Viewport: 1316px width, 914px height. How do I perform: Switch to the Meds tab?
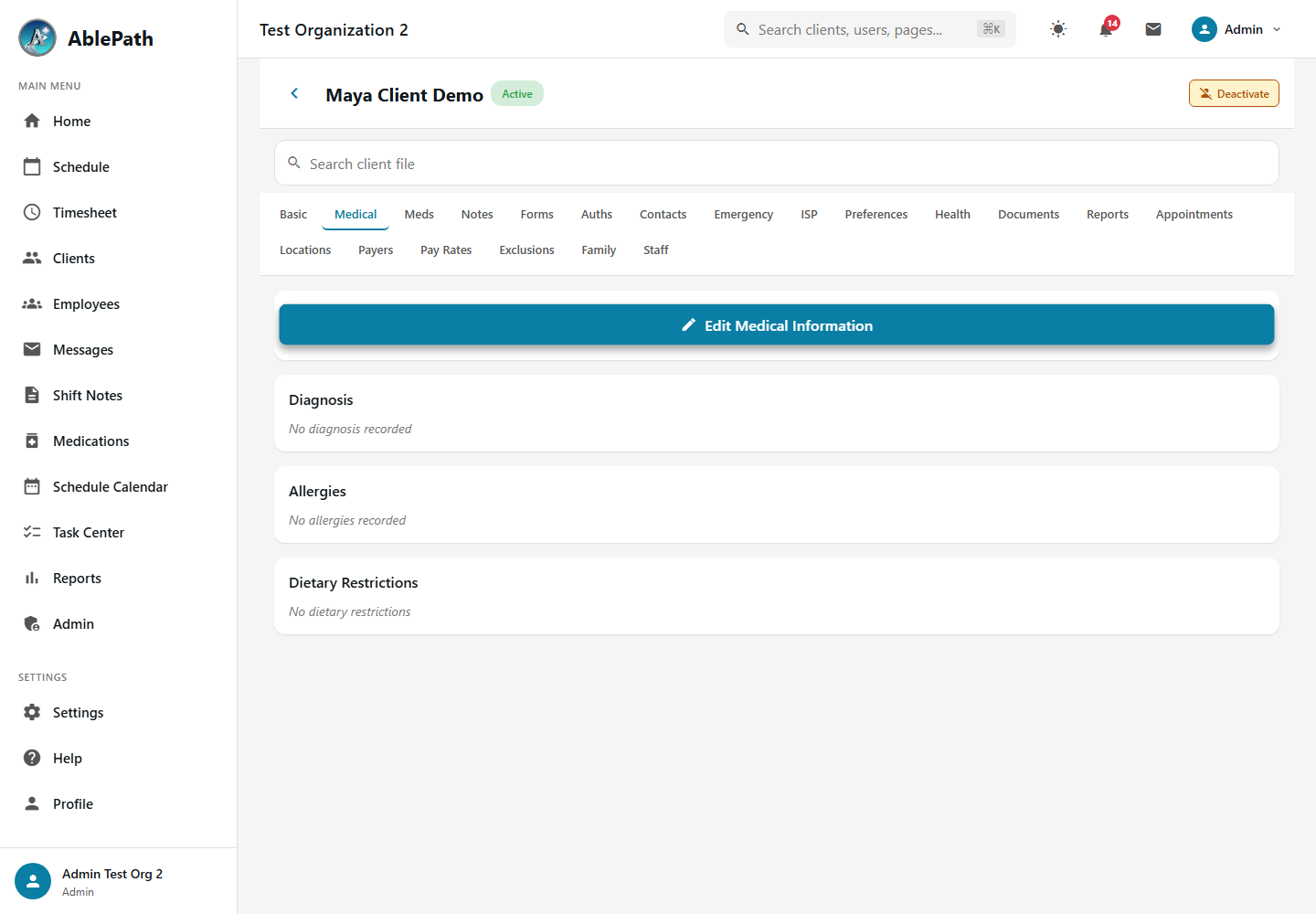pos(419,214)
